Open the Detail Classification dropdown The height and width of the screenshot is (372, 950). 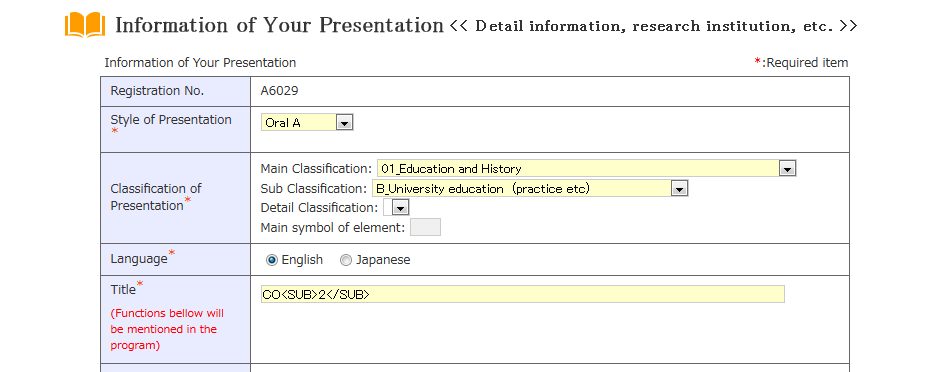[x=396, y=208]
